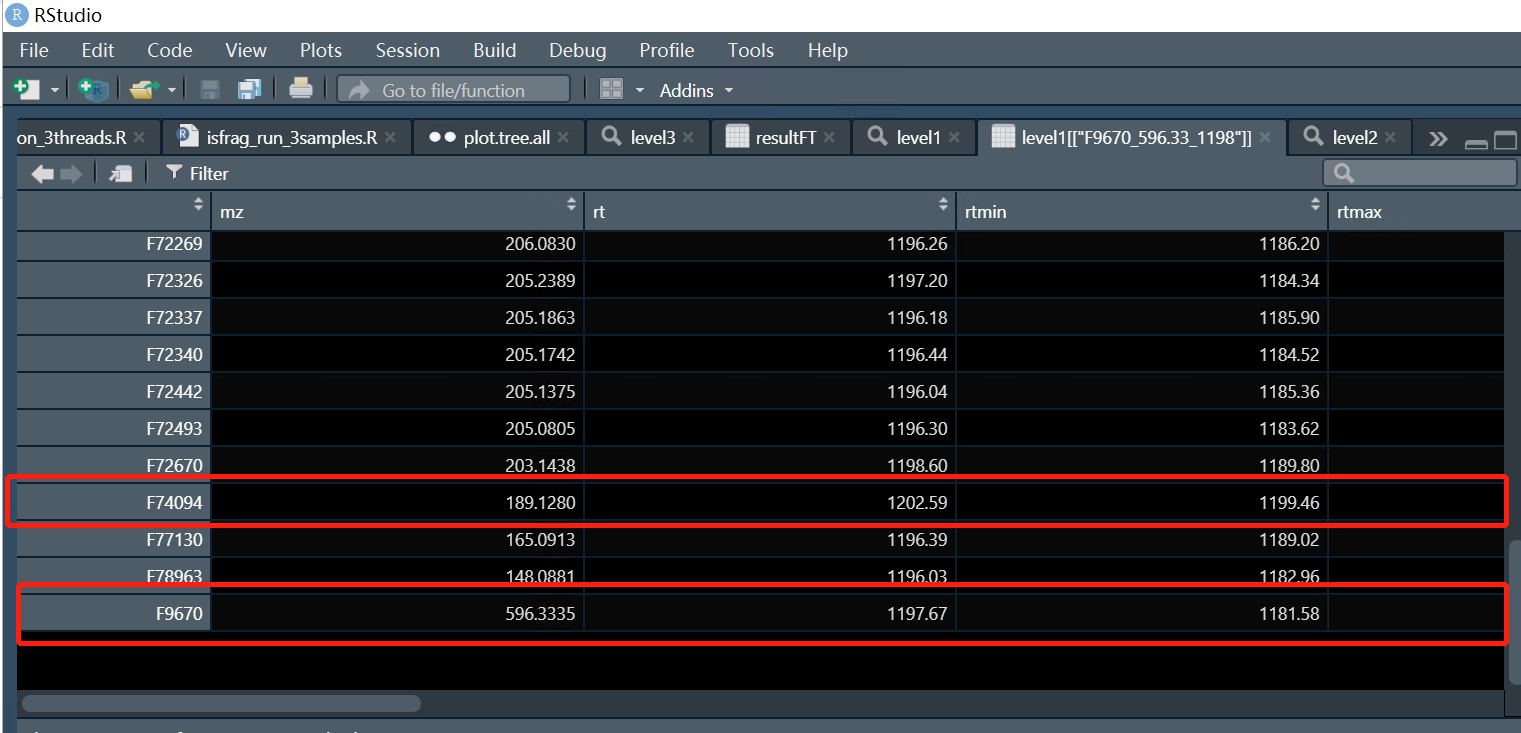Click the print icon in the toolbar
Screen dimensions: 1521x733
pos(300,89)
